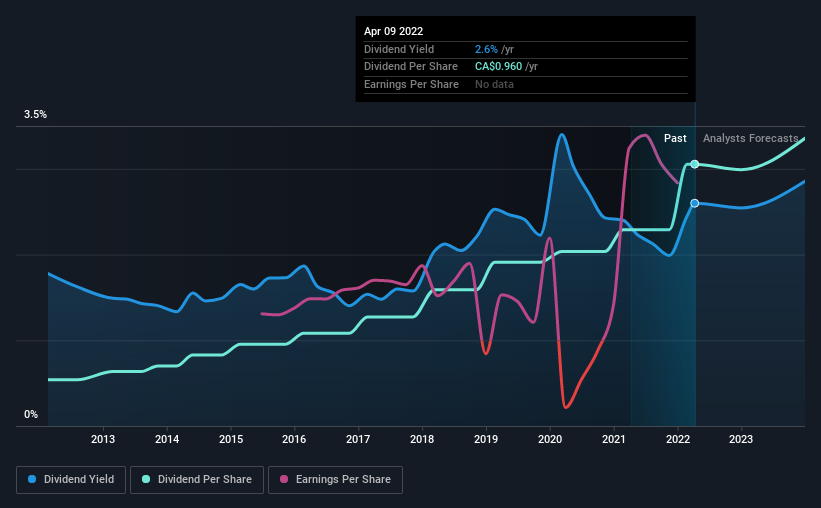Click the teal Dividend Per Share legend dot
The width and height of the screenshot is (821, 508).
pos(146,479)
